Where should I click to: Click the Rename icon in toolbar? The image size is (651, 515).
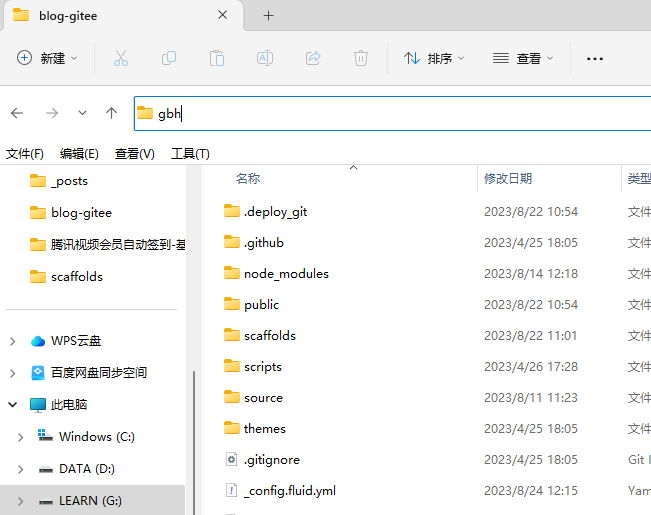[265, 58]
